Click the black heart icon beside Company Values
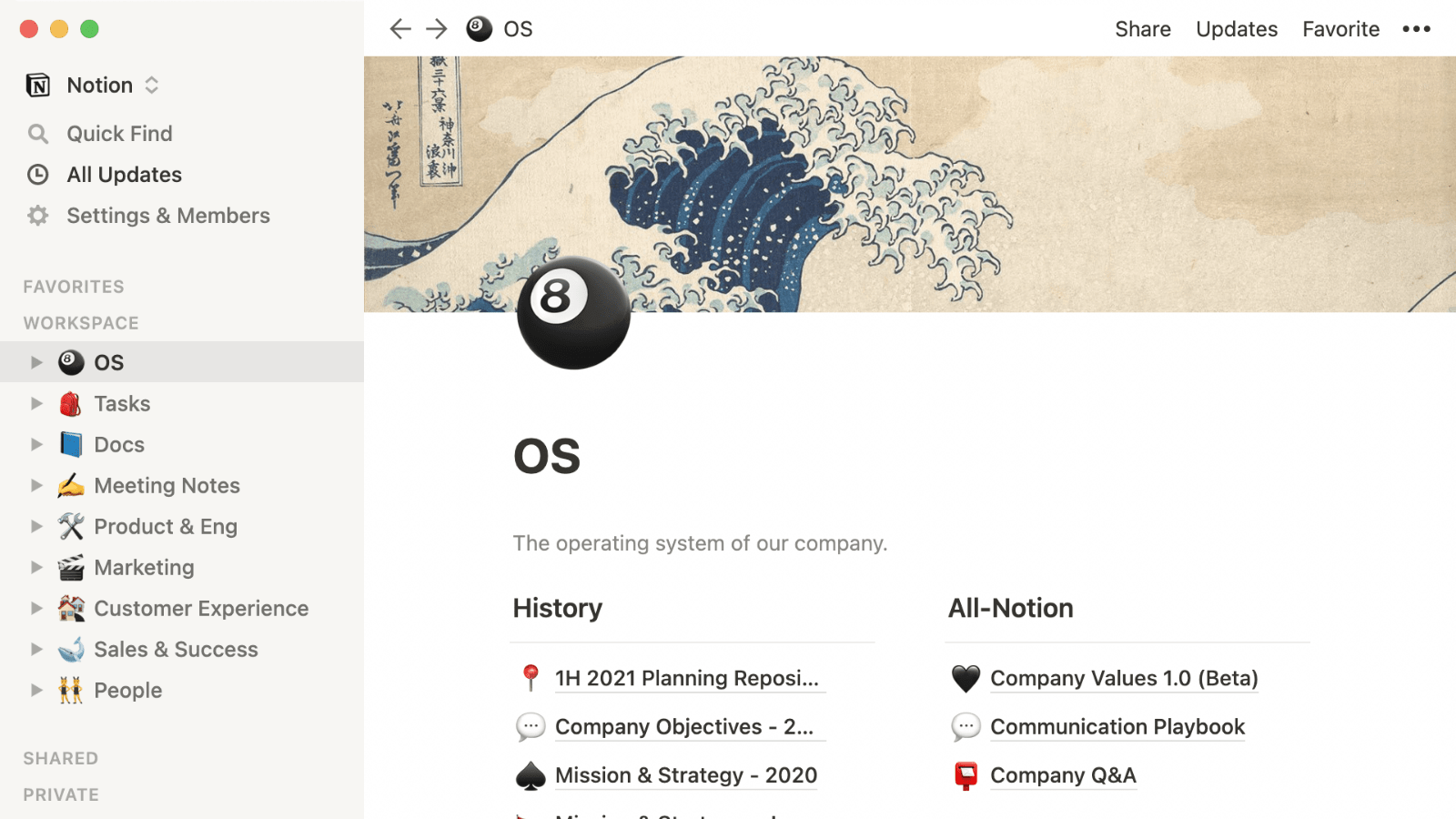The image size is (1456, 819). point(966,678)
